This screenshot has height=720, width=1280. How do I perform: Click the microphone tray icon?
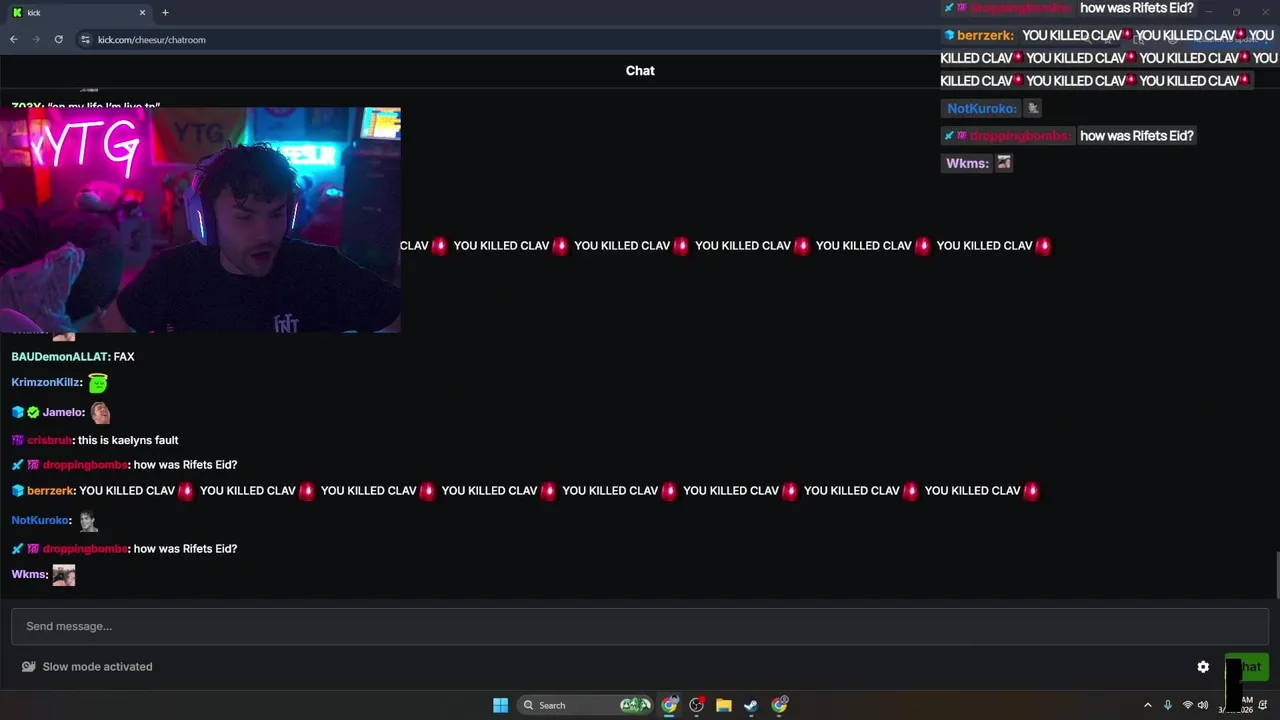coord(1168,705)
